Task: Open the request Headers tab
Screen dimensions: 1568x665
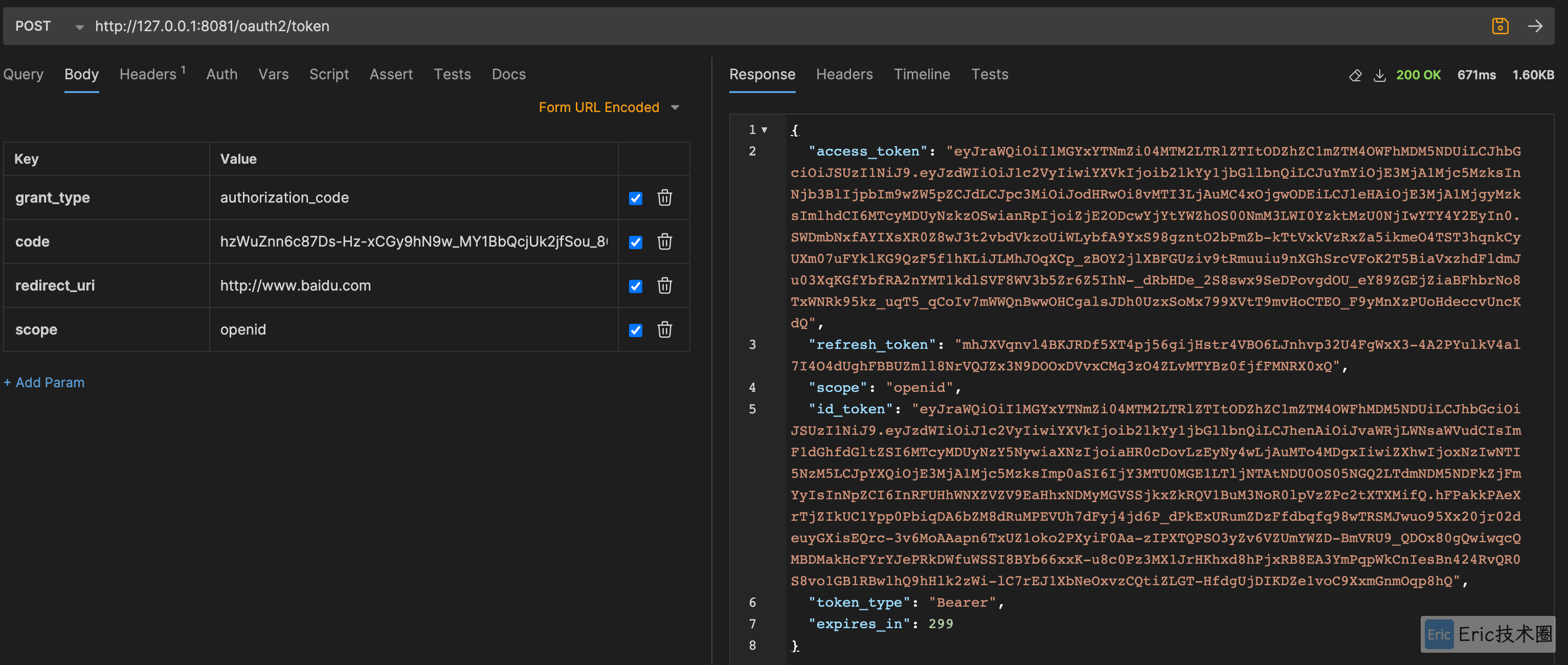Action: (152, 74)
